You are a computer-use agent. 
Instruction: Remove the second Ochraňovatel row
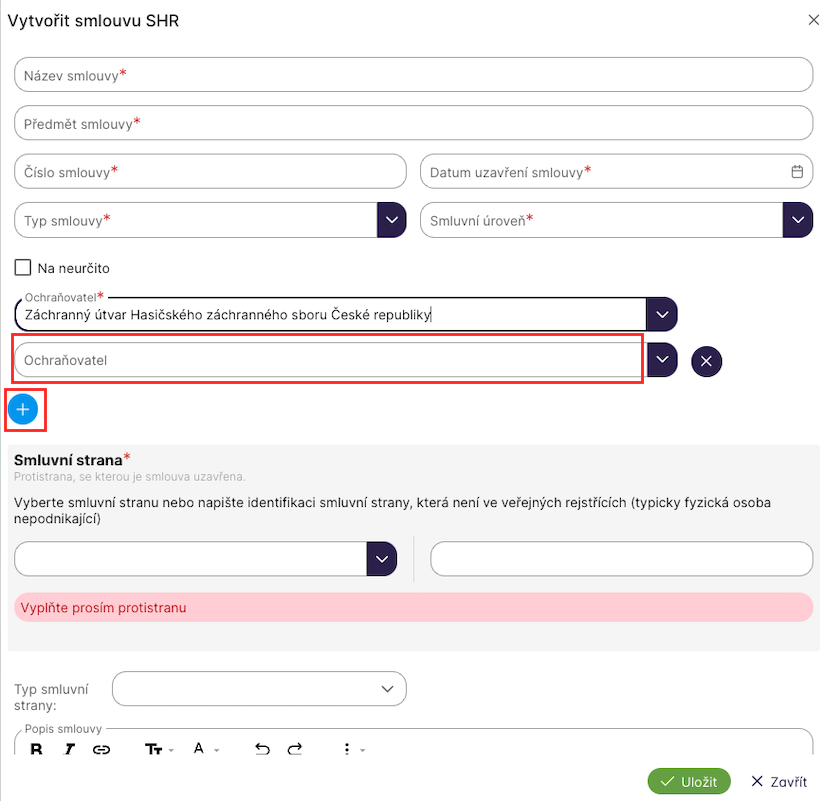[706, 361]
